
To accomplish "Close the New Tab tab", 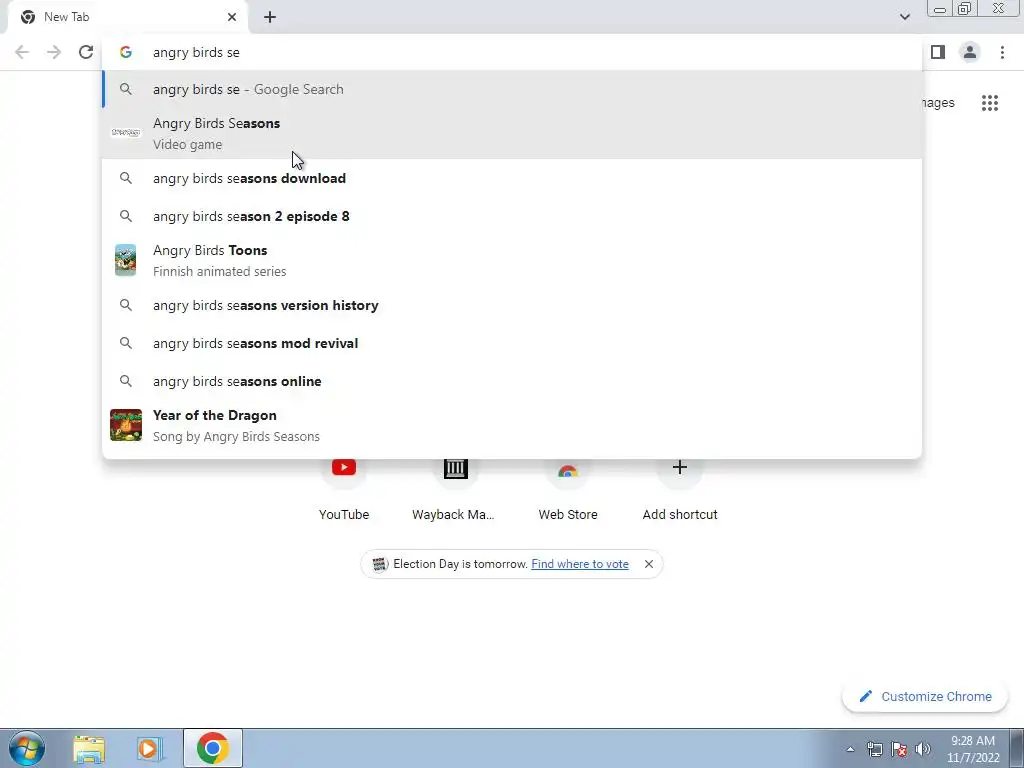I will [x=232, y=17].
